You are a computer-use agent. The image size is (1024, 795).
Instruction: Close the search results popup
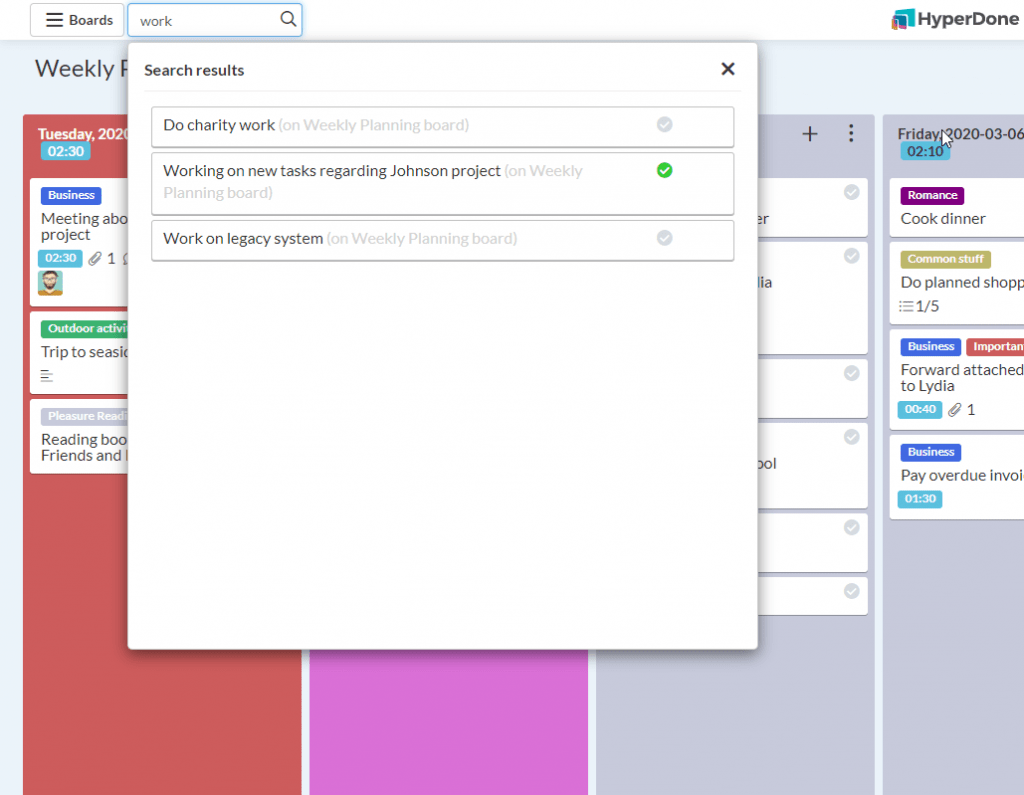pyautogui.click(x=728, y=68)
